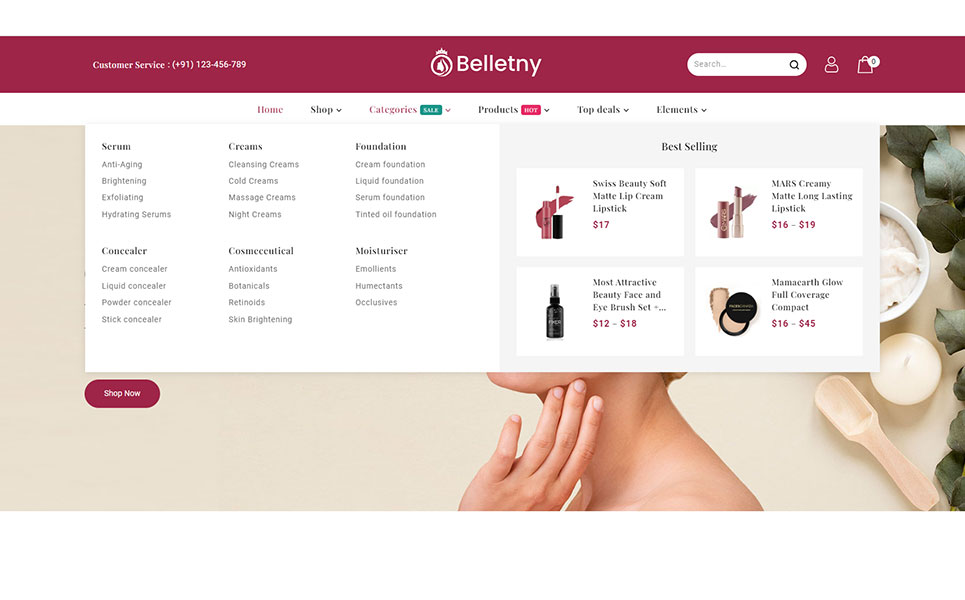Click the HOT badge next to Products

[x=531, y=110]
